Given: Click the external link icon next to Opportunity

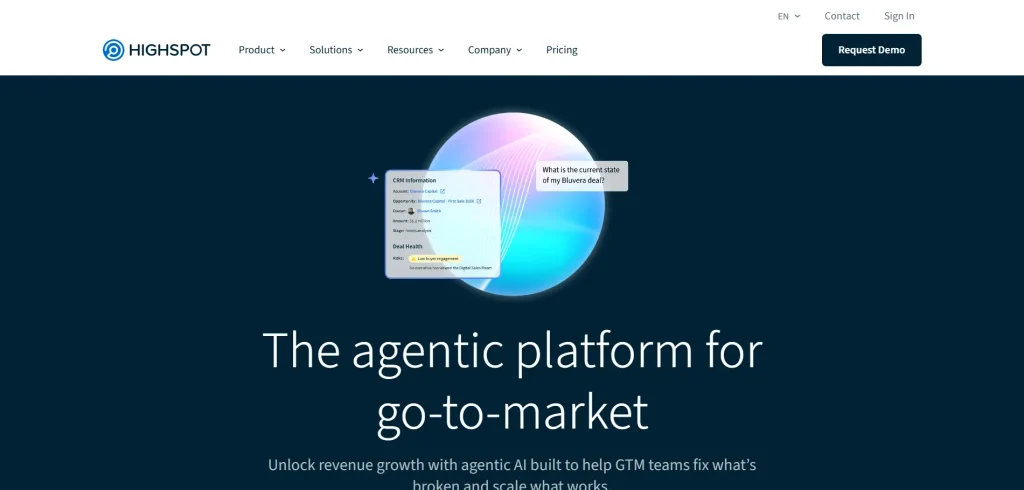Looking at the screenshot, I should coord(478,201).
